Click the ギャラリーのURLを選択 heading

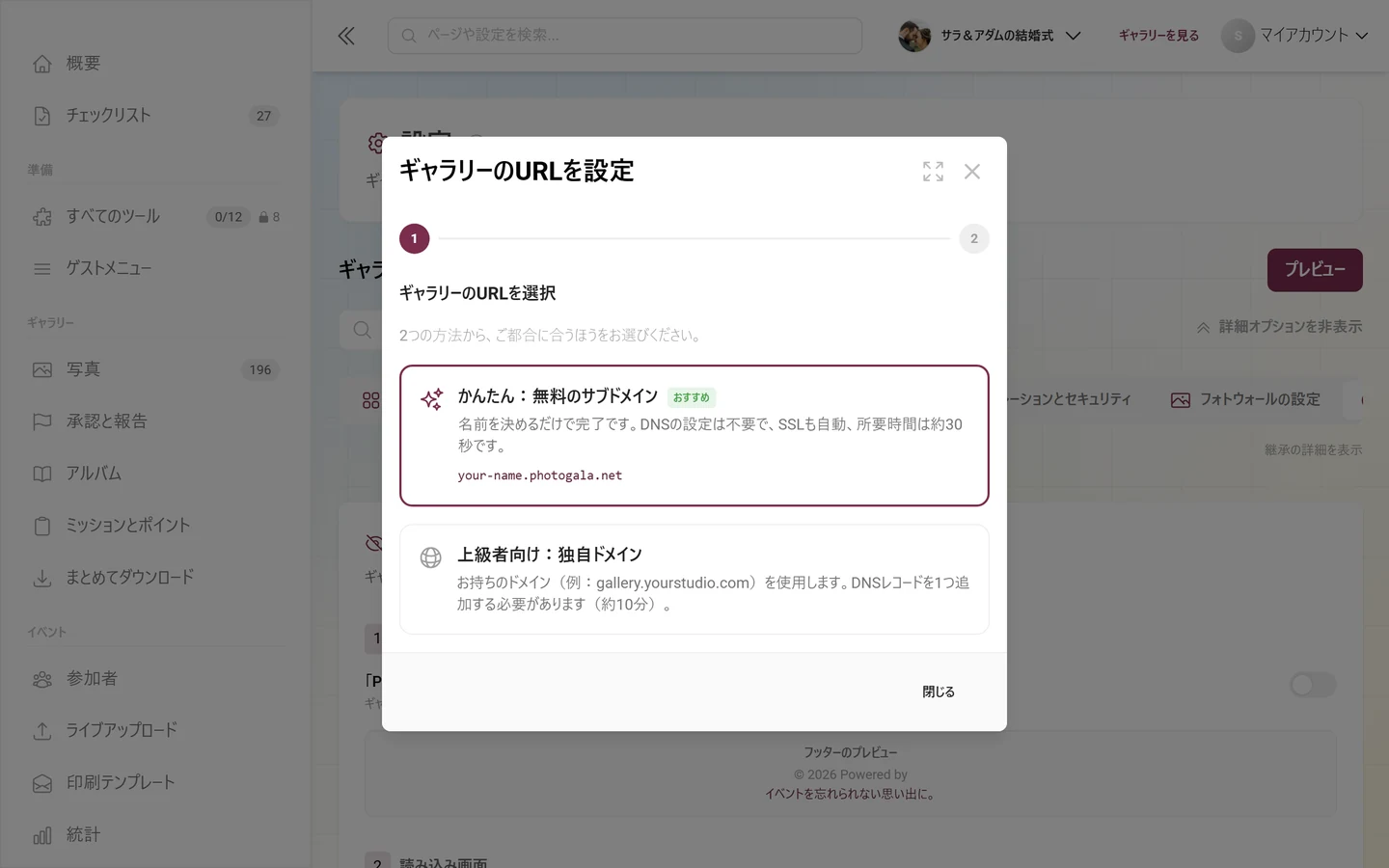click(x=477, y=293)
